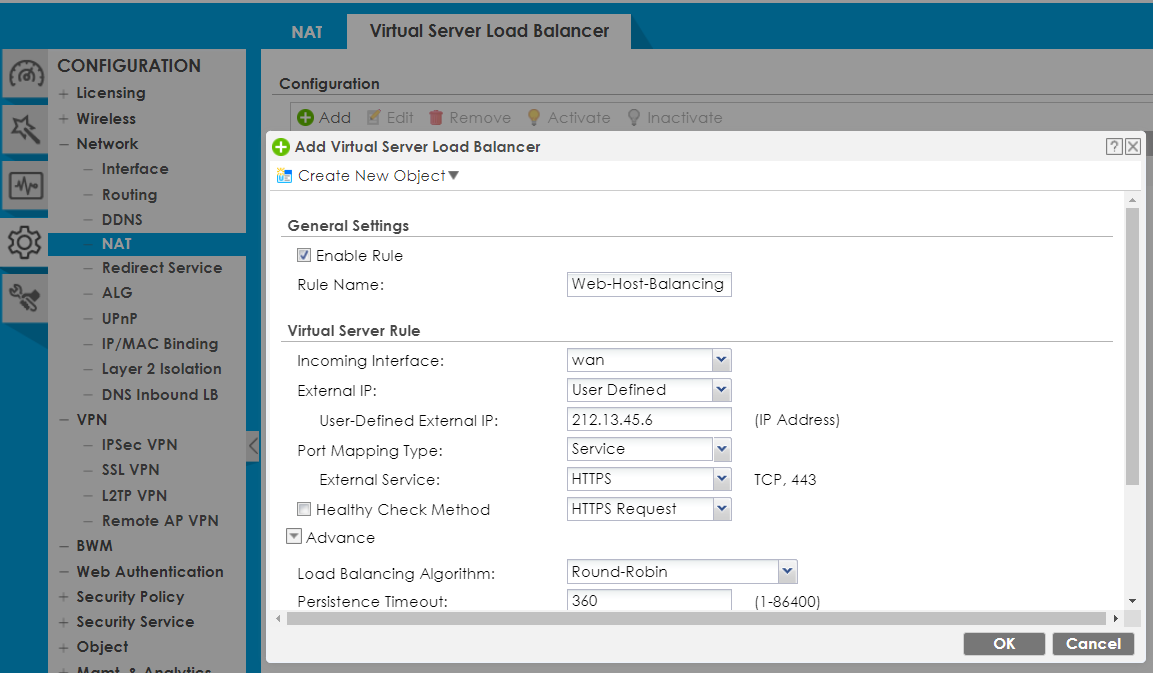This screenshot has height=673, width=1153.
Task: Click the Create New Object icon
Action: pyautogui.click(x=284, y=176)
